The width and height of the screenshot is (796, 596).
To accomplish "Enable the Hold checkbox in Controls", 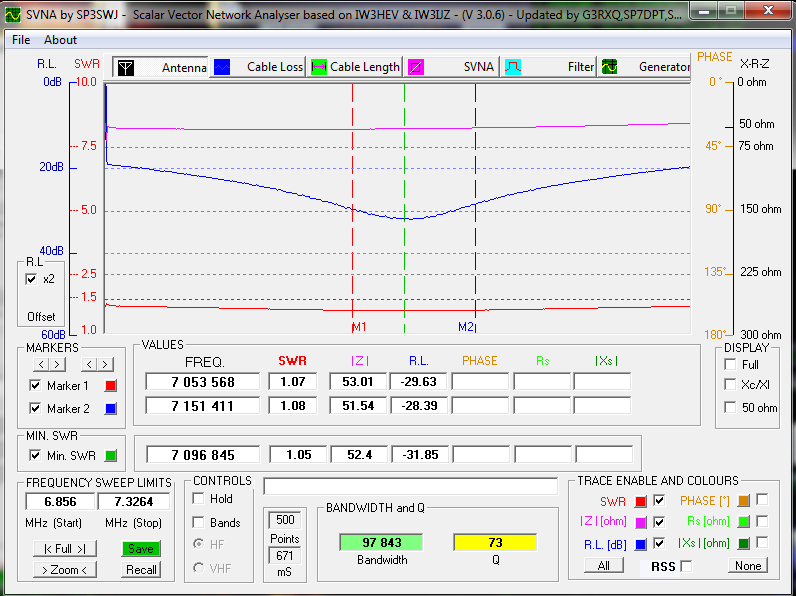I will [x=198, y=498].
